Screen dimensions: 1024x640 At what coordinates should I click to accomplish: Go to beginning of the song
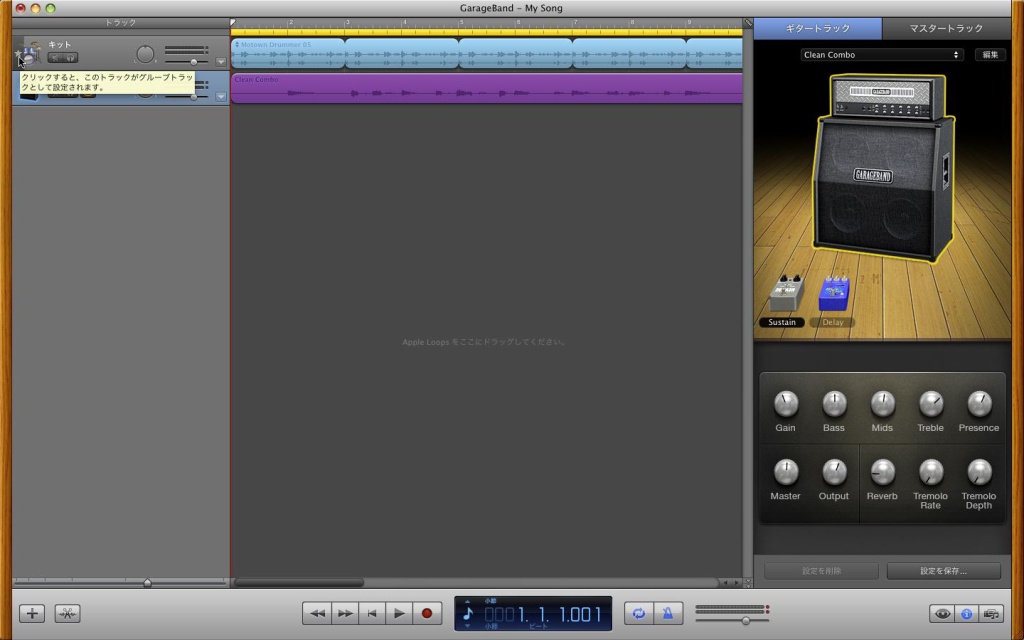[372, 613]
